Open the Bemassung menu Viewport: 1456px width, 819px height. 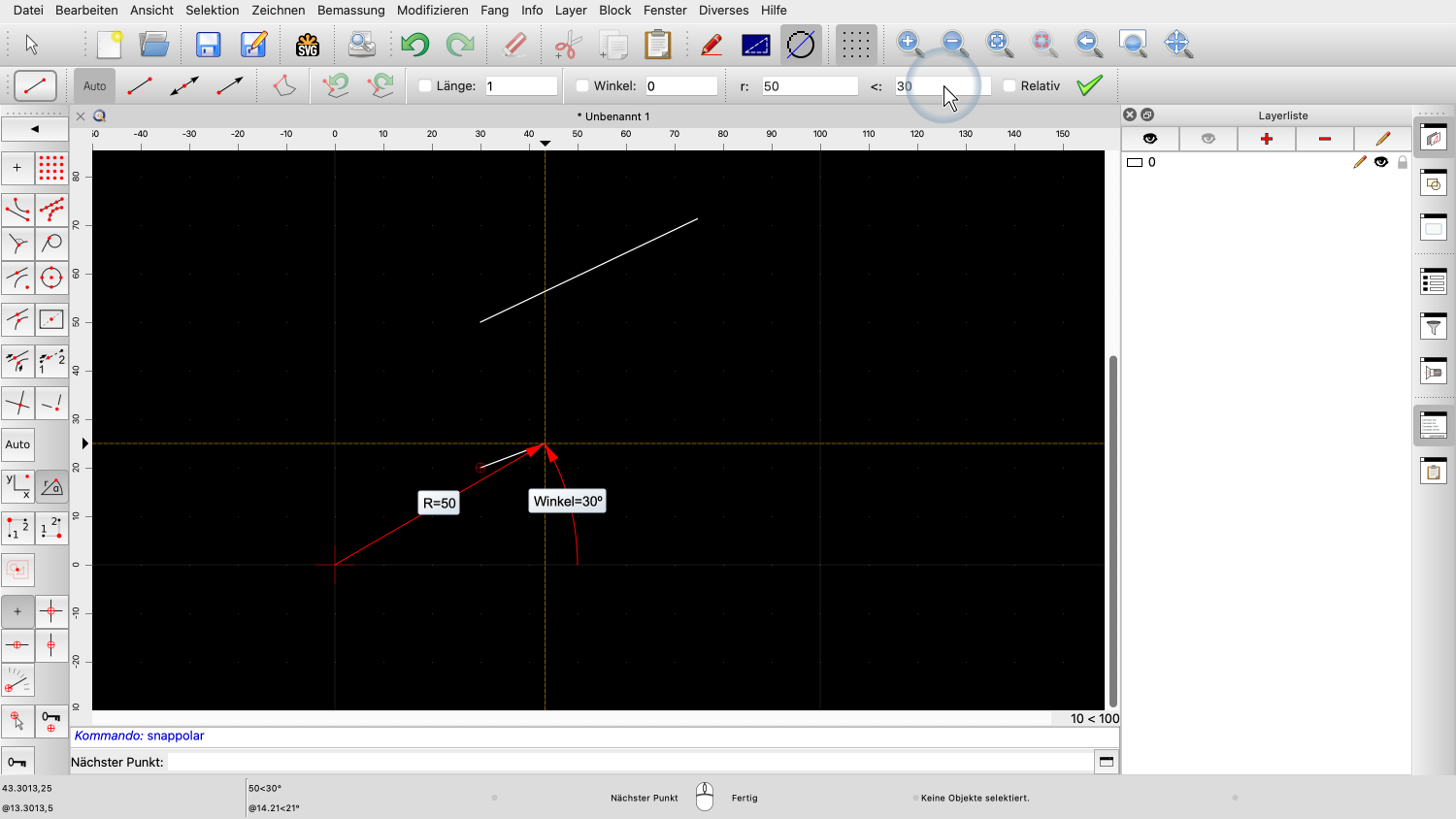pyautogui.click(x=350, y=11)
